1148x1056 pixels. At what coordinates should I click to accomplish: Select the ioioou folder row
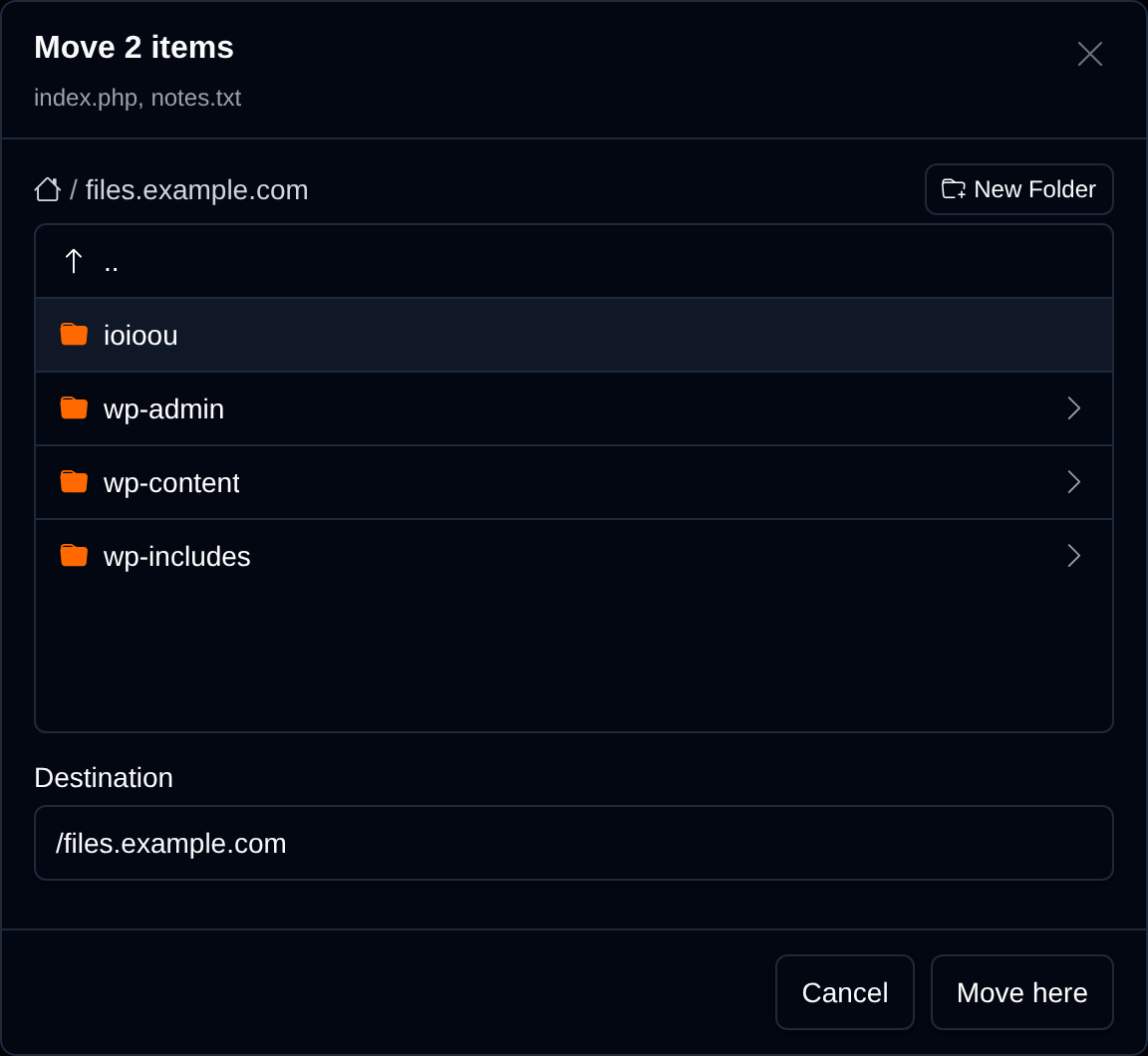click(x=574, y=335)
